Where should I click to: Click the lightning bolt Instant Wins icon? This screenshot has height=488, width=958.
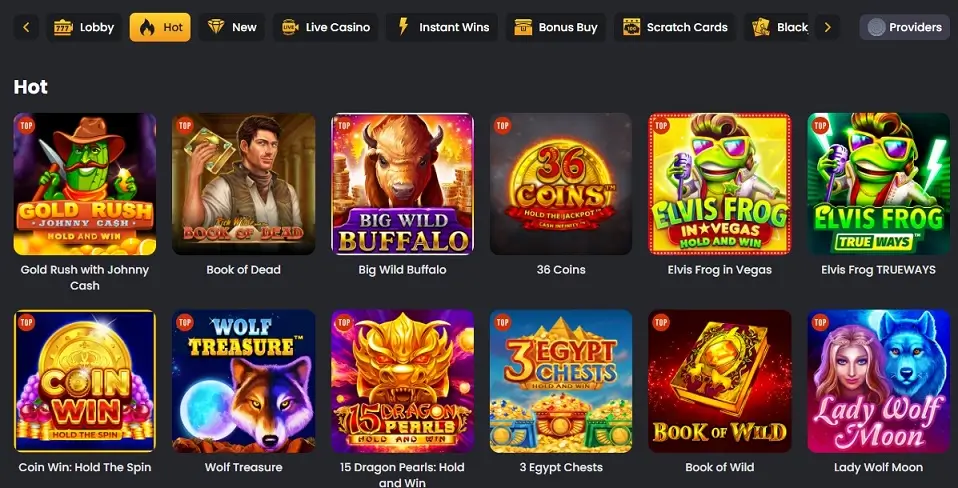tap(403, 27)
